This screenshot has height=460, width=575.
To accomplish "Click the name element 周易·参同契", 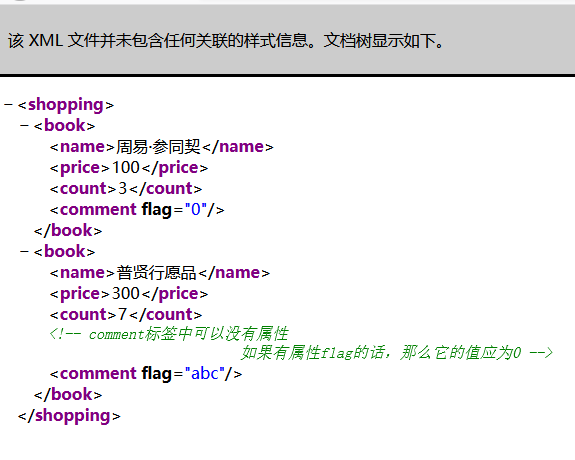I will (x=162, y=147).
